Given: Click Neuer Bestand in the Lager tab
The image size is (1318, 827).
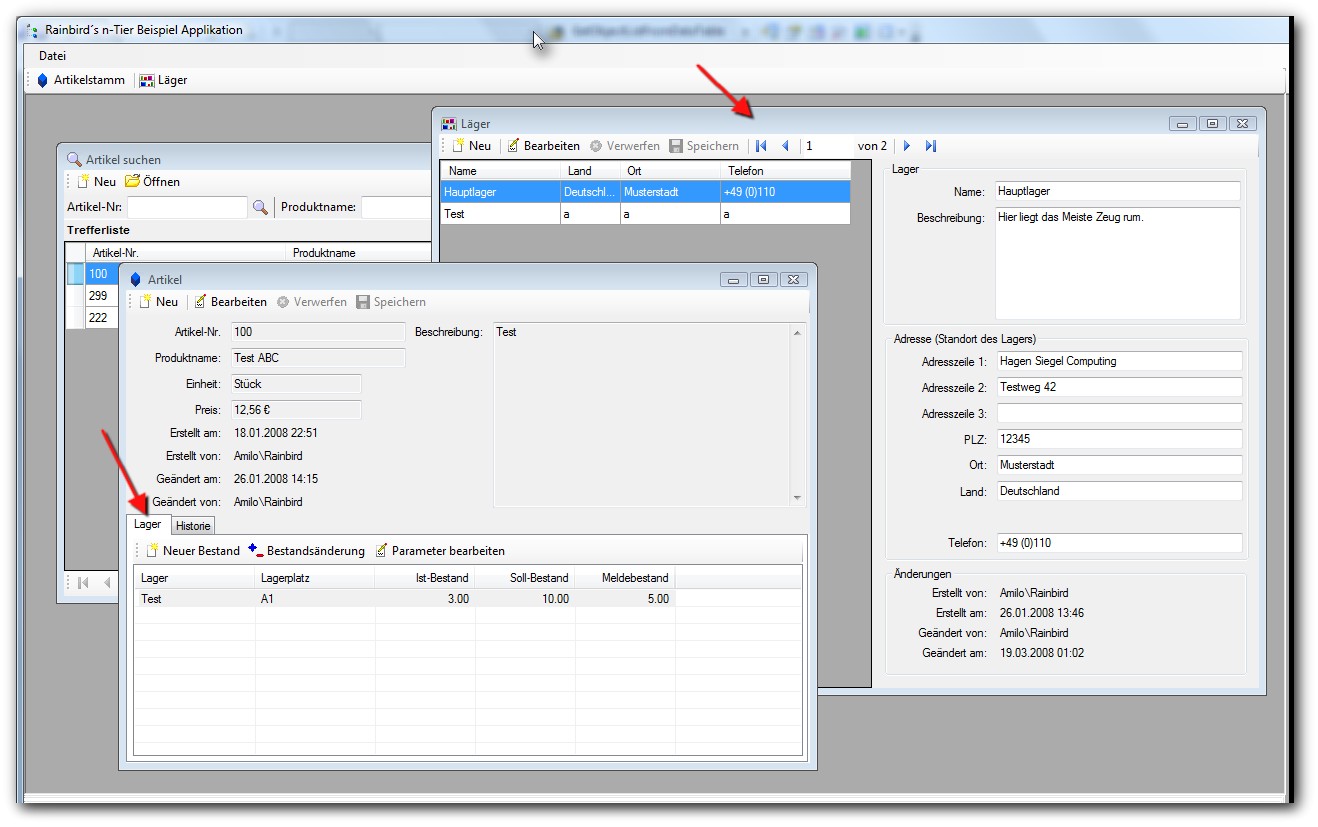Looking at the screenshot, I should [x=193, y=551].
